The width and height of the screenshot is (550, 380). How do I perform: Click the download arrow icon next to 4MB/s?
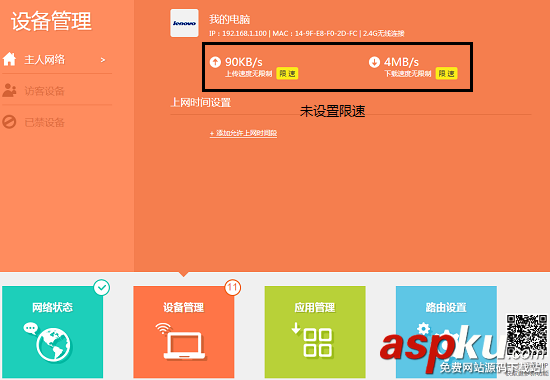[x=374, y=62]
